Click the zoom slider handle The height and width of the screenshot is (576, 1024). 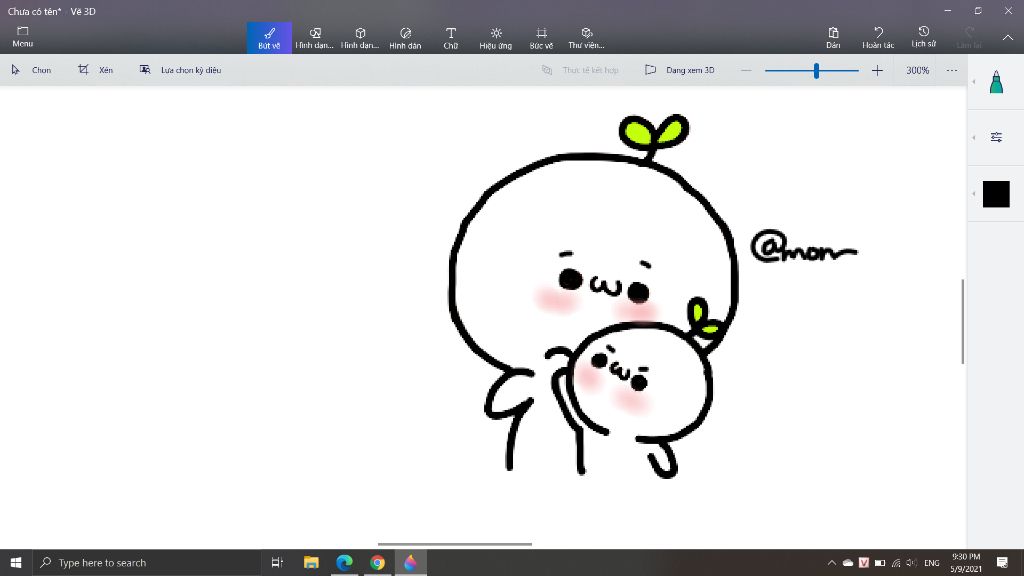pyautogui.click(x=816, y=70)
